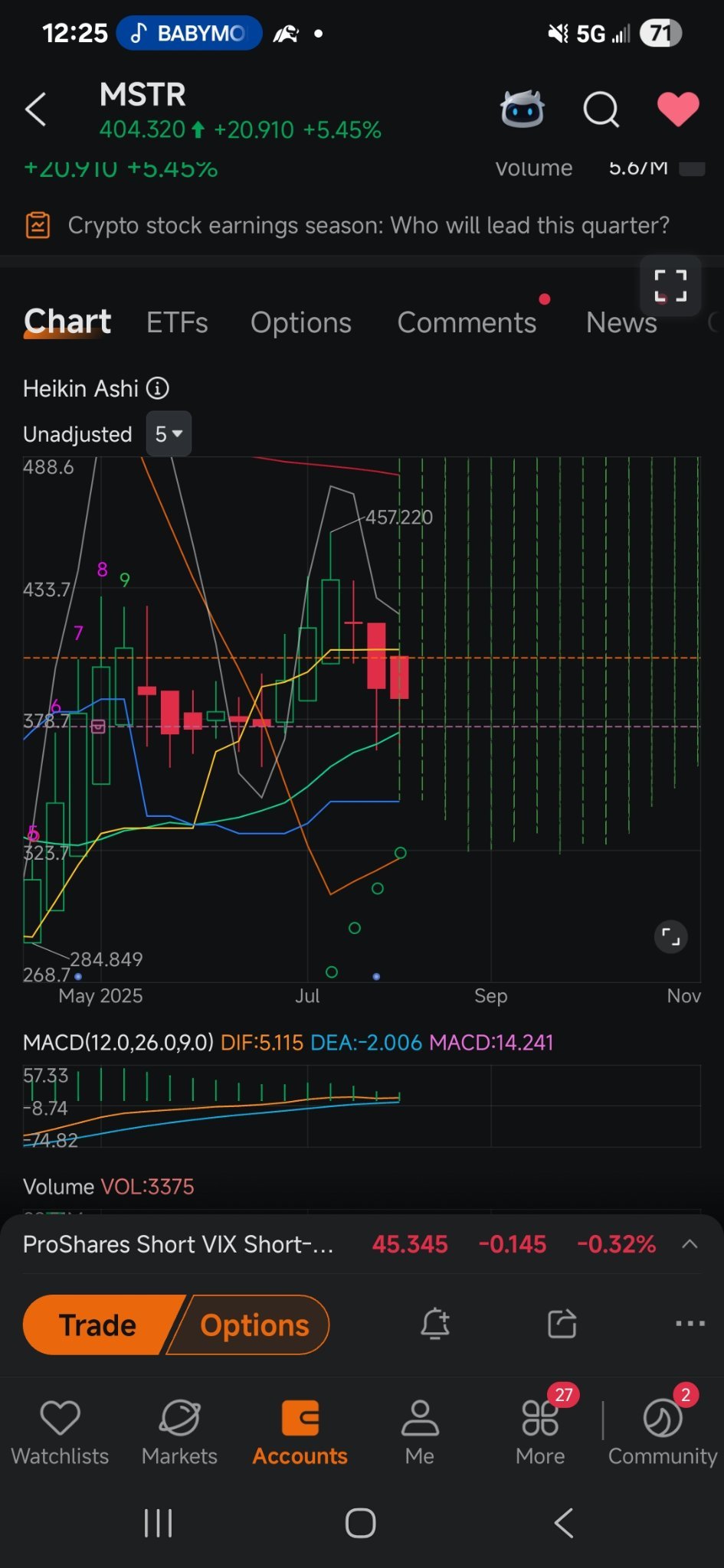Show Heikin Ashi info tooltip
This screenshot has height=1568, width=724.
tap(158, 388)
